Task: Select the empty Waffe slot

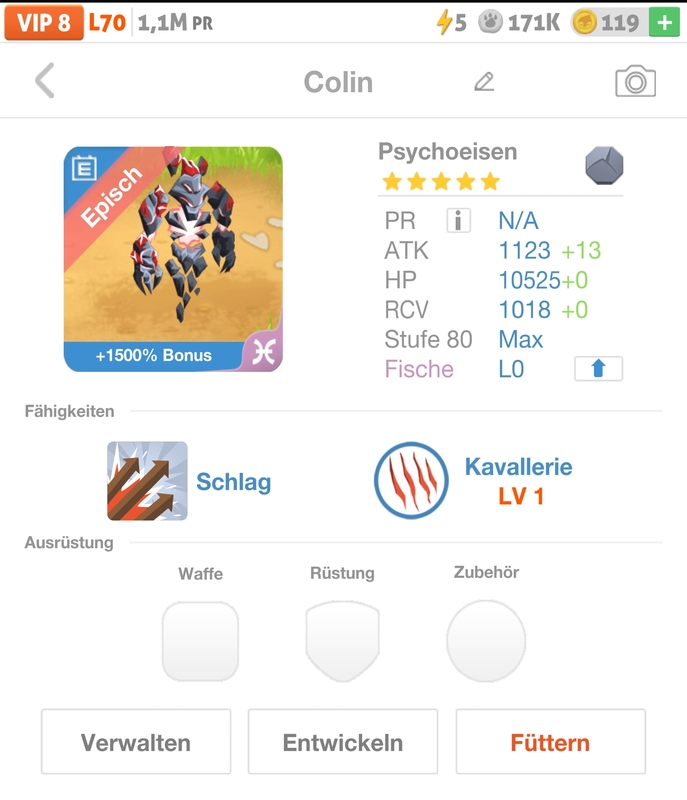Action: pyautogui.click(x=200, y=641)
